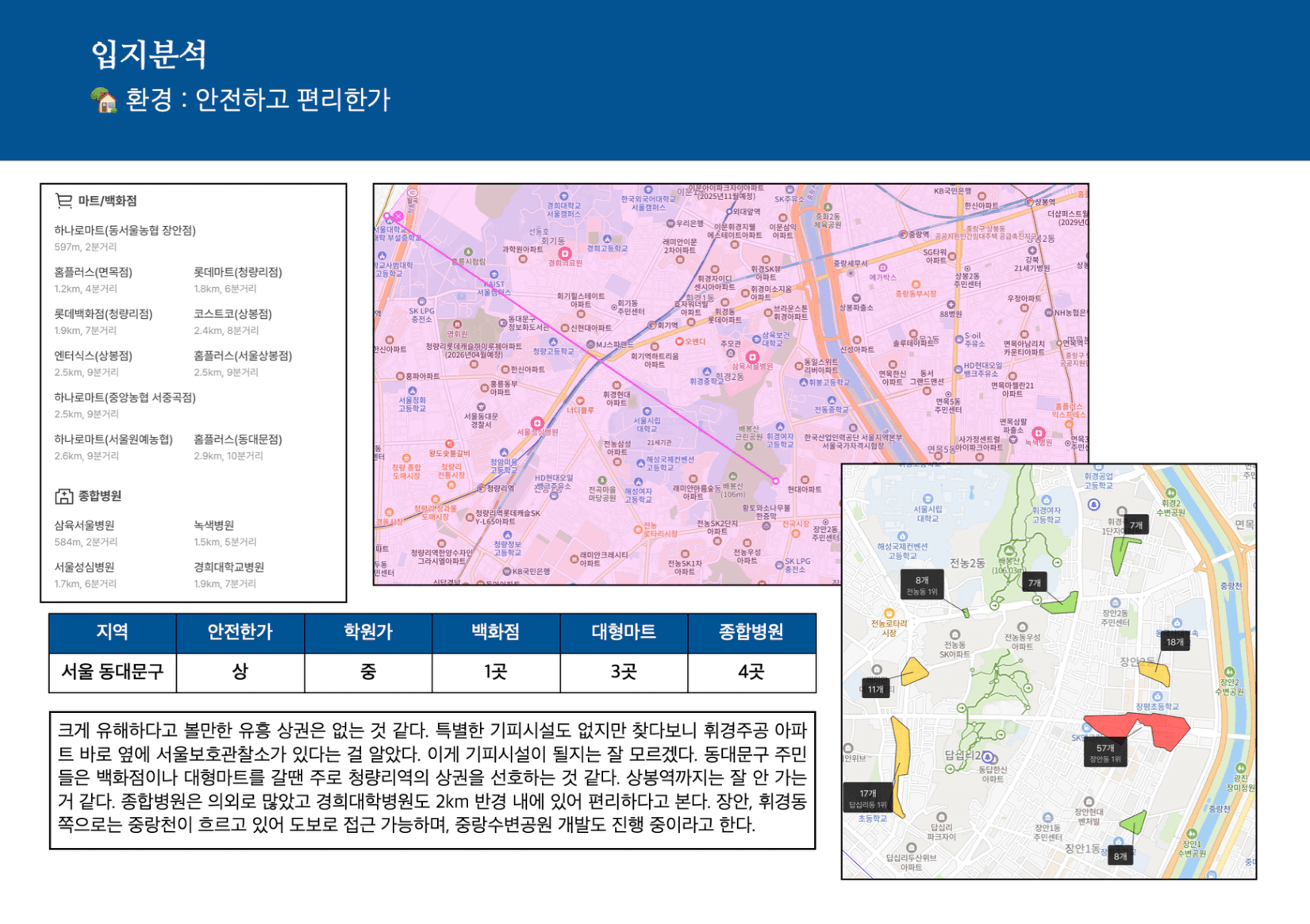1310x924 pixels.
Task: Click the 청량리역 label on the pink map
Action: coord(500,488)
